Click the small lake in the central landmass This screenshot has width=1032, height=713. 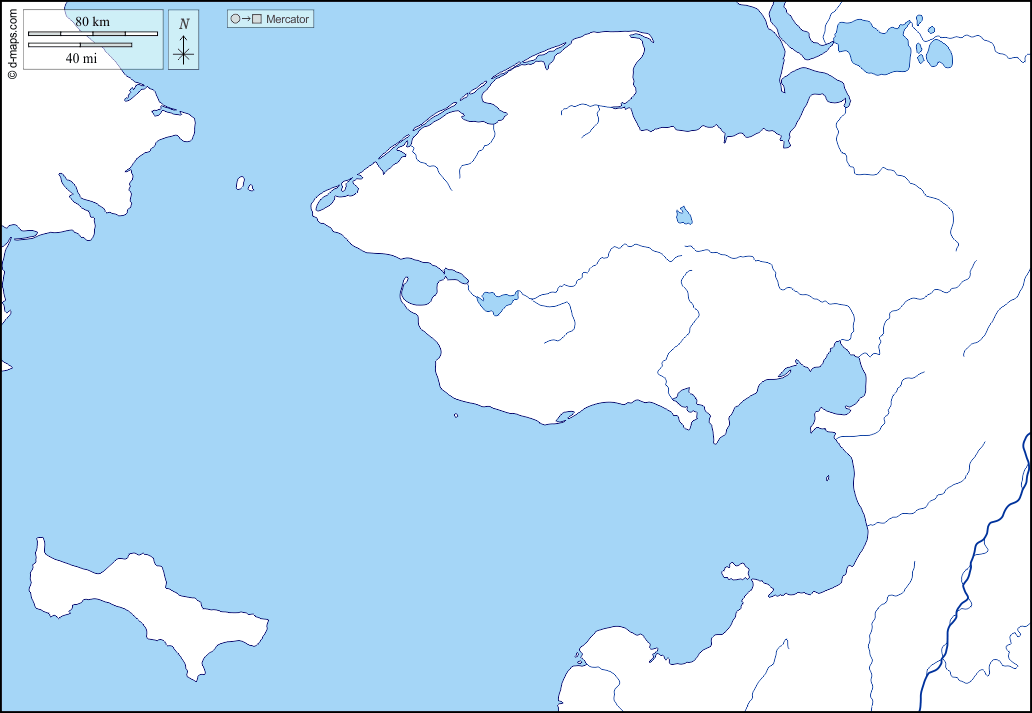point(684,216)
